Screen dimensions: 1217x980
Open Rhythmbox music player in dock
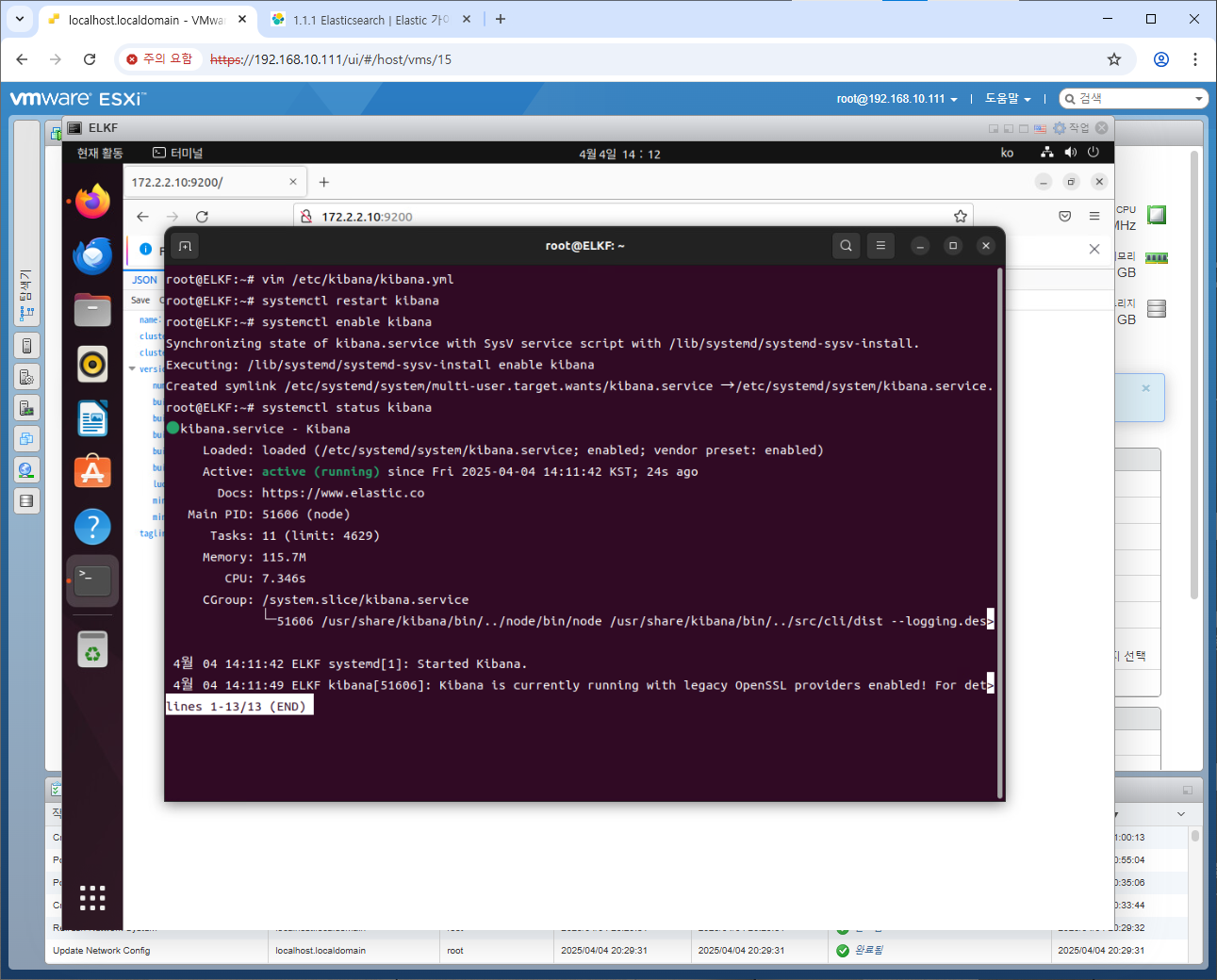click(92, 364)
